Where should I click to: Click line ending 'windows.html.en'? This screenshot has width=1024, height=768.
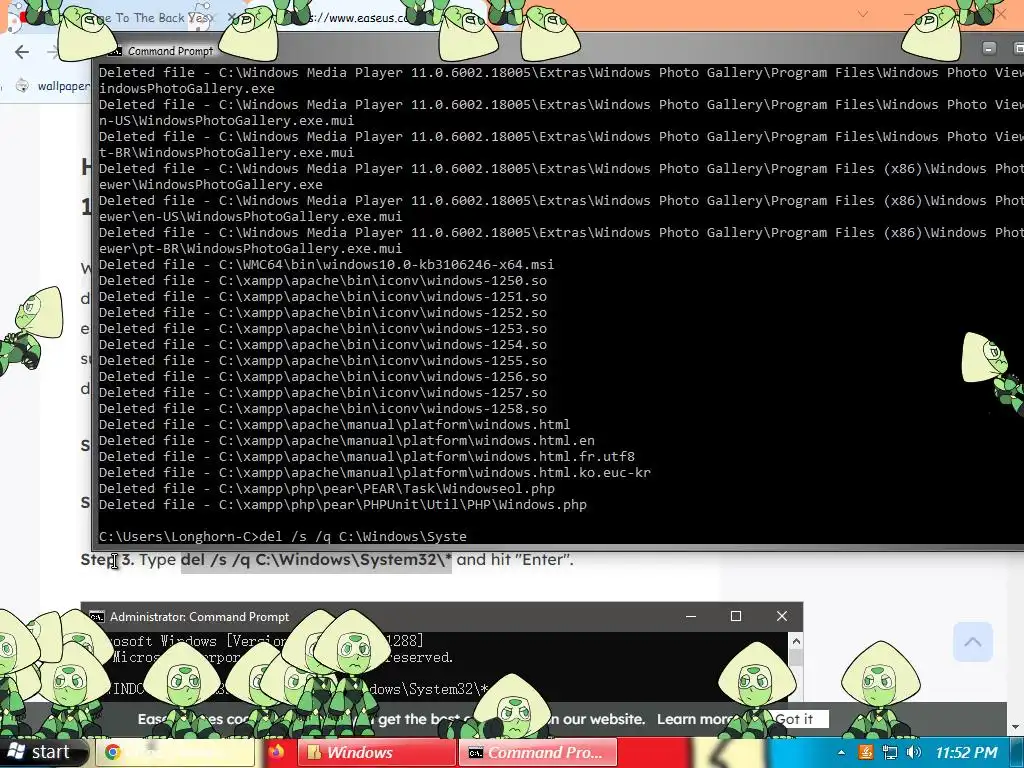(347, 441)
